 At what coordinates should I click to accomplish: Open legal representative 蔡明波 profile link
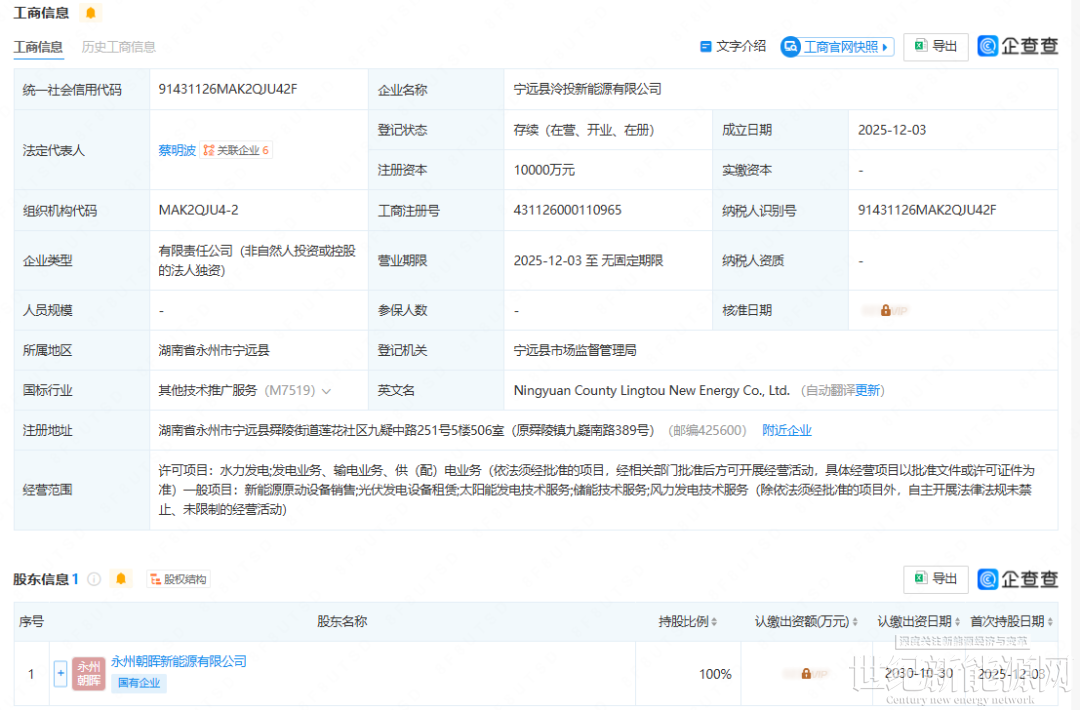tap(177, 150)
